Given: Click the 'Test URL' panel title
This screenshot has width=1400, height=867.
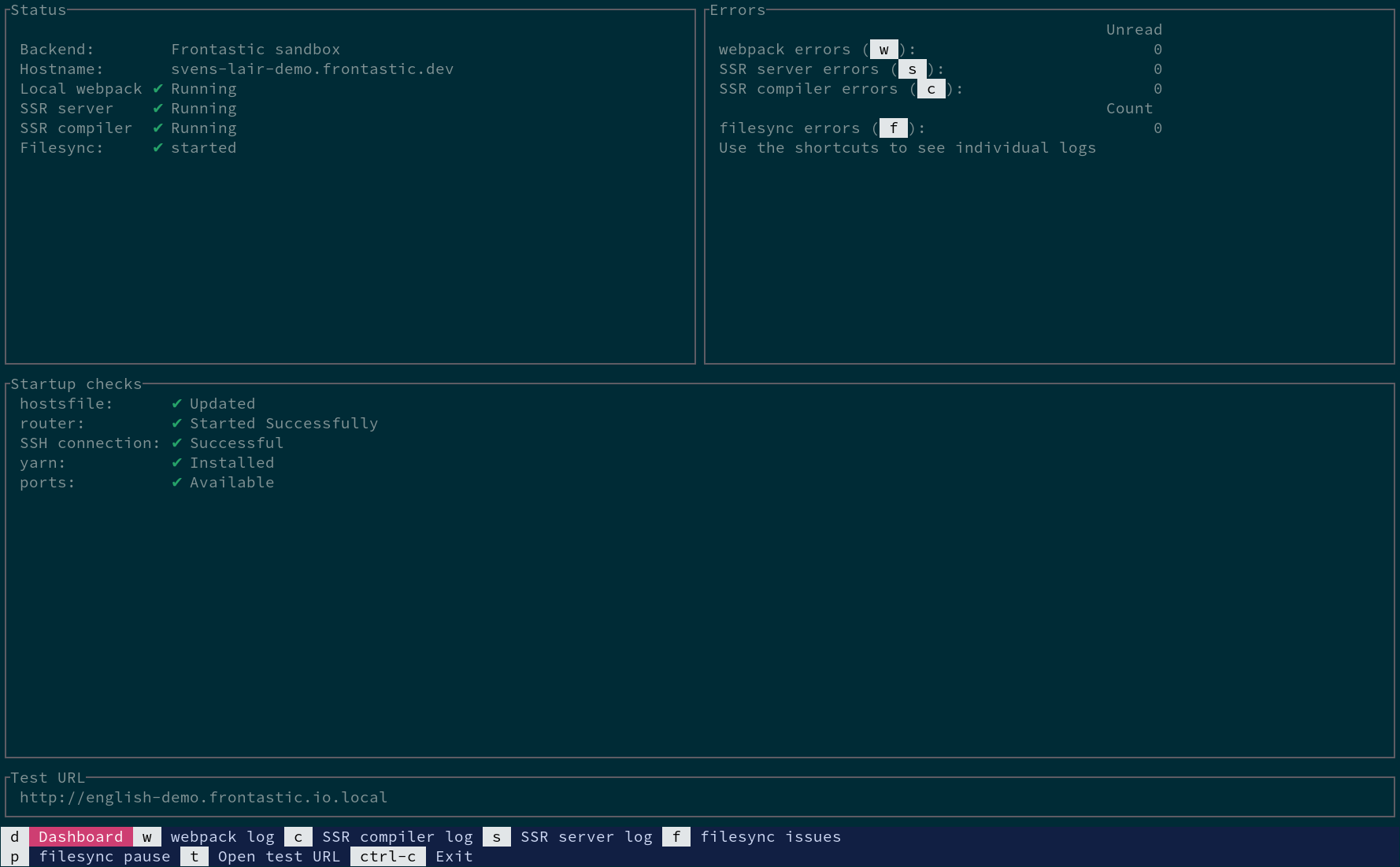Looking at the screenshot, I should [x=48, y=777].
